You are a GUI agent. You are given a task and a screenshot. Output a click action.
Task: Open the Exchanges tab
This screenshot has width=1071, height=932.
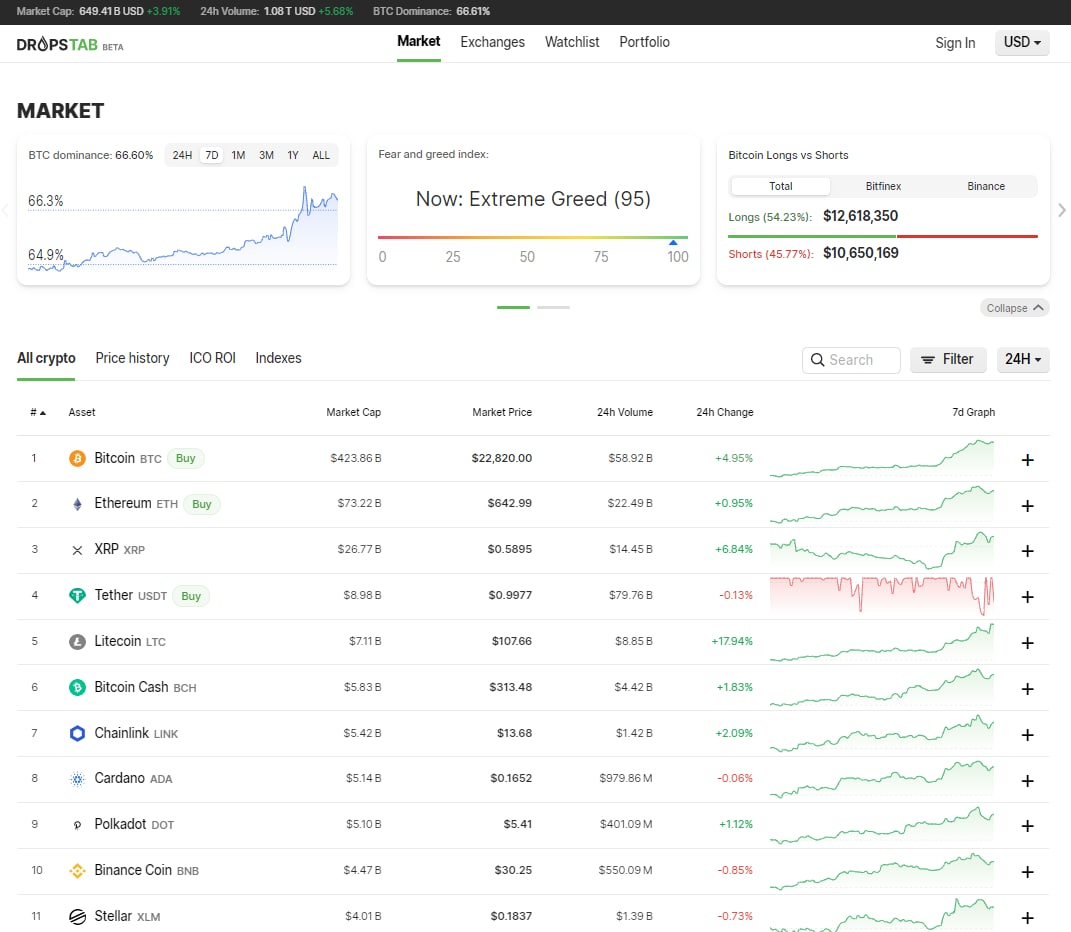tap(492, 42)
